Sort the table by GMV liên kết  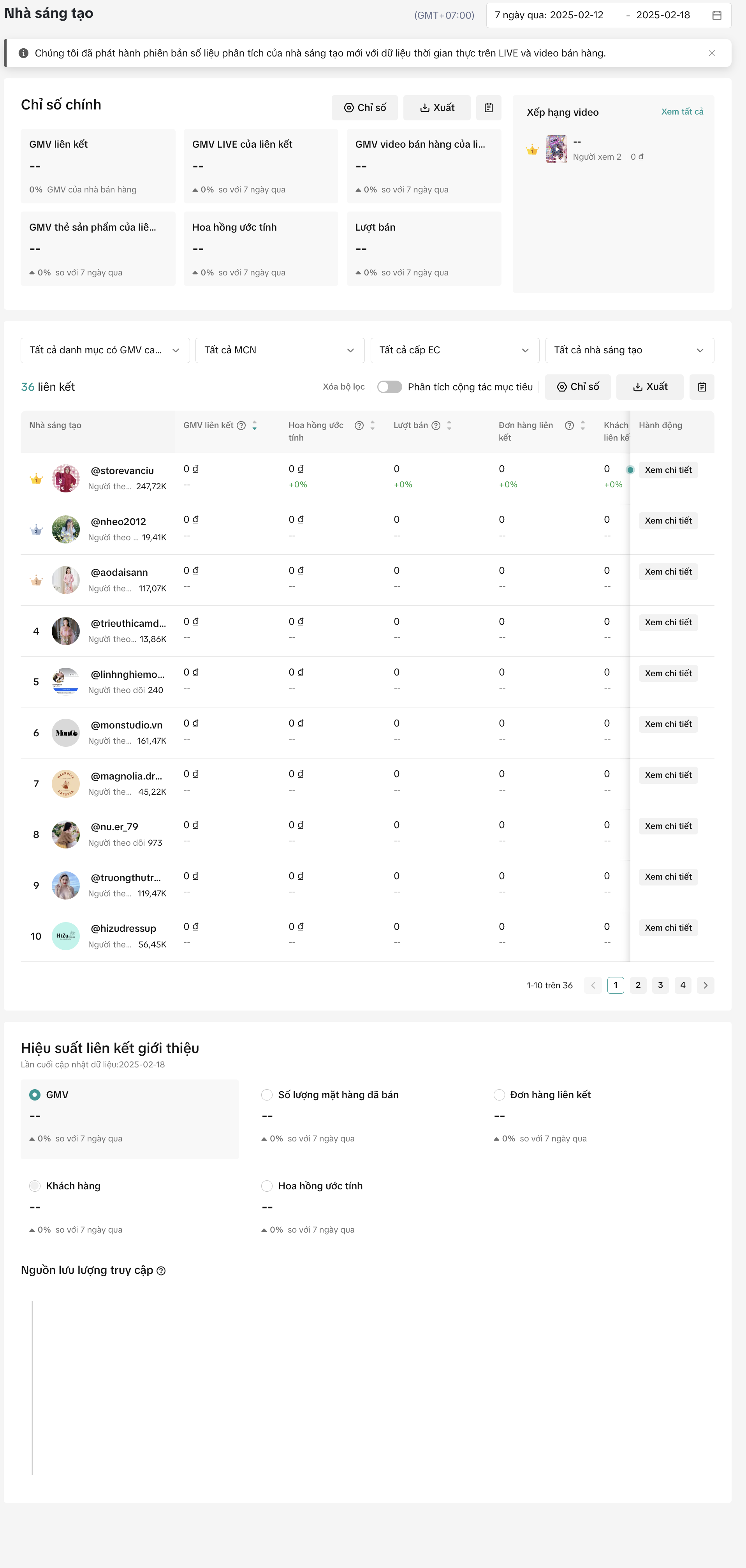coord(254,425)
